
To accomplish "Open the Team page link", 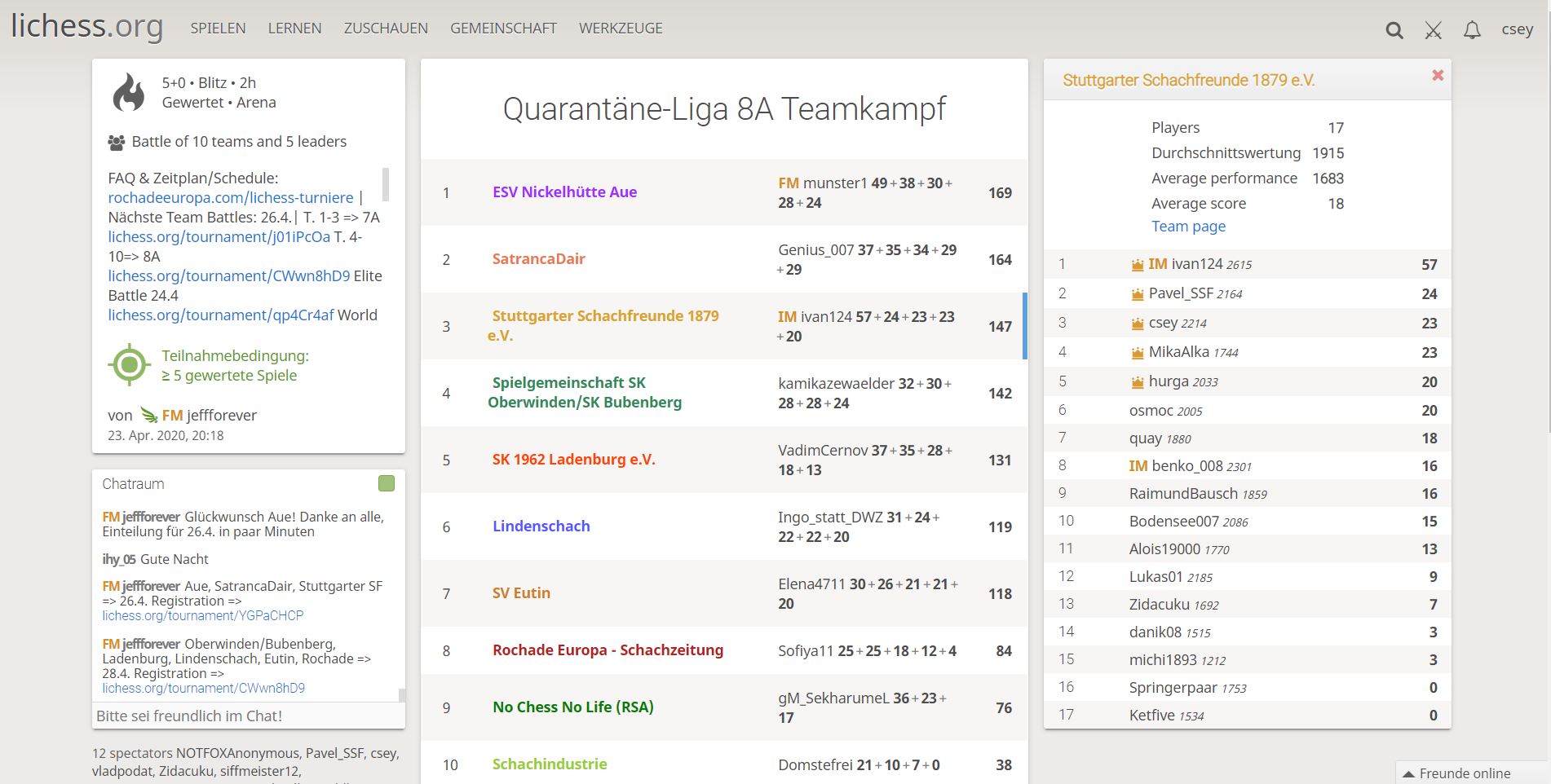I will click(x=1188, y=227).
